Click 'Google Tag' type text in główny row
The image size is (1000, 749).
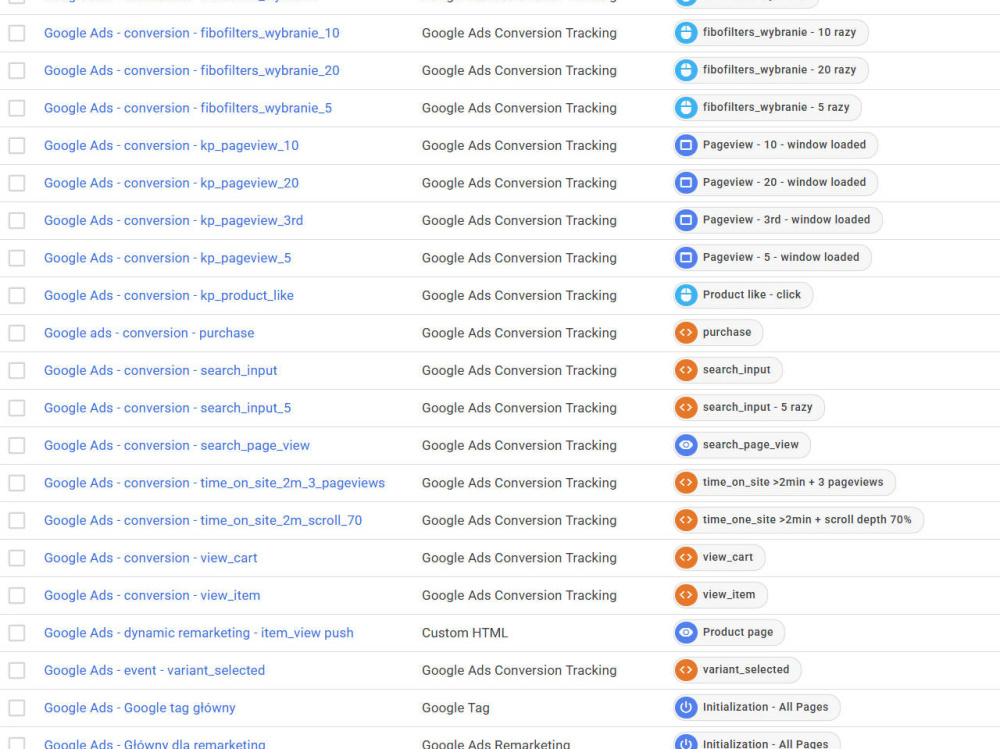tap(455, 708)
